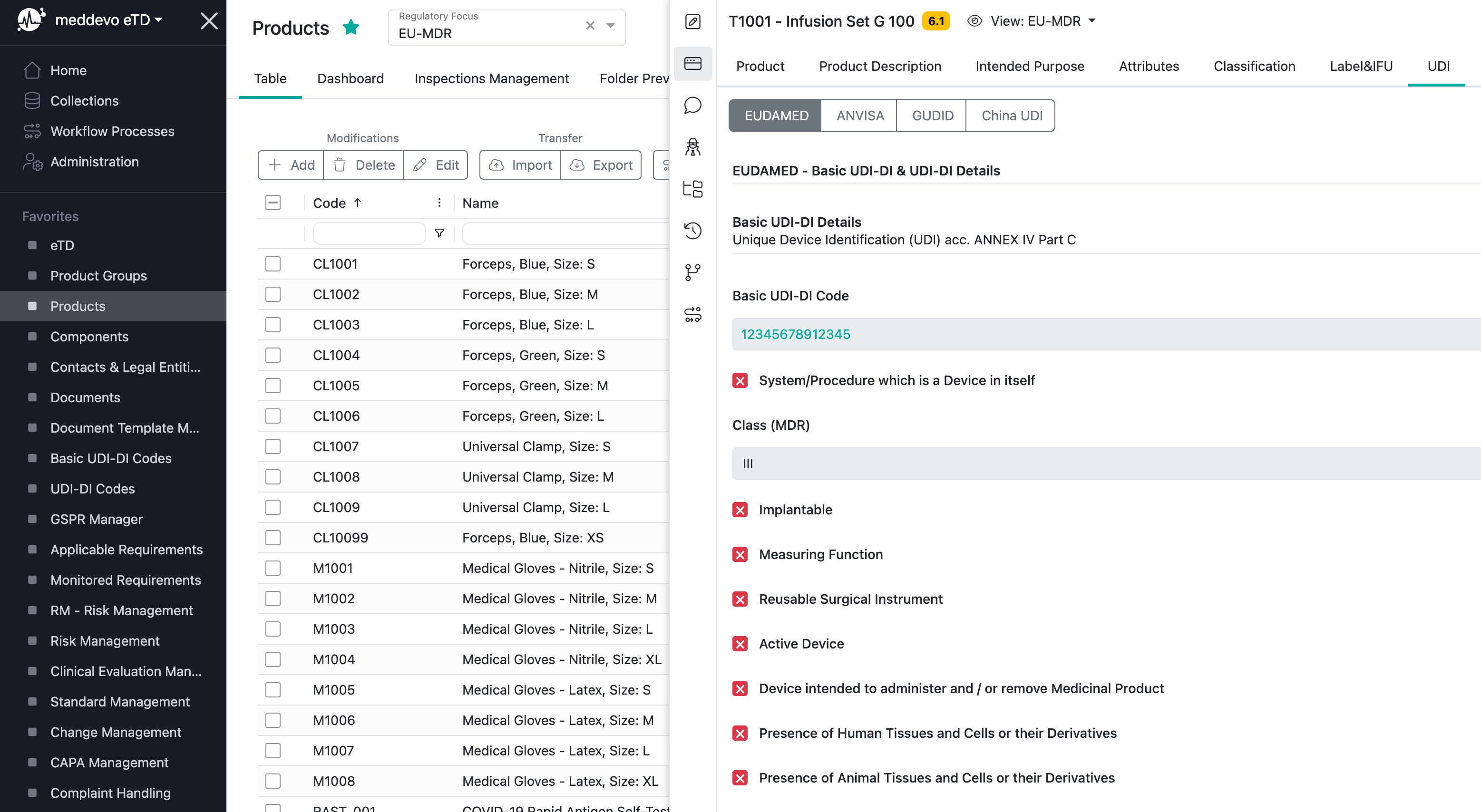Select the GUDID segment button
1481x812 pixels.
click(x=932, y=116)
